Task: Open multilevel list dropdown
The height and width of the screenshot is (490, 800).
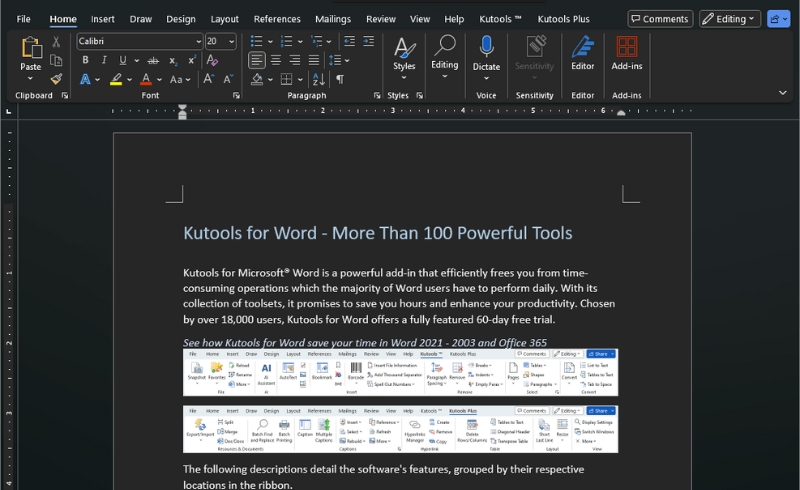Action: click(329, 41)
